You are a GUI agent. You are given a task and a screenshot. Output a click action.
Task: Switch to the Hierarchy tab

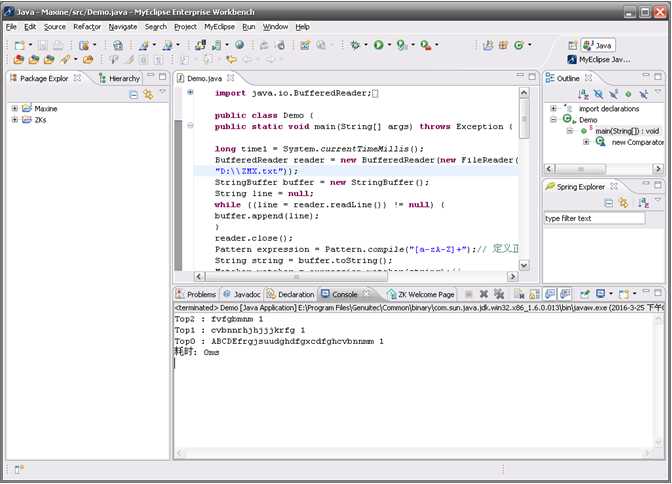click(x=120, y=78)
